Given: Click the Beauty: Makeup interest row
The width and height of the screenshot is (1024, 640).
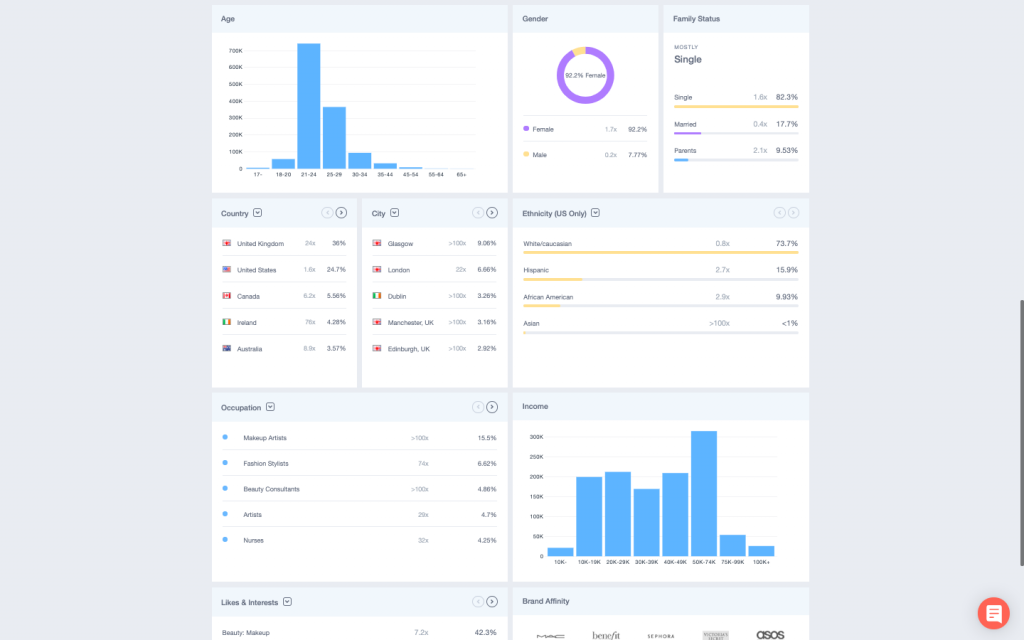Looking at the screenshot, I should 359,632.
